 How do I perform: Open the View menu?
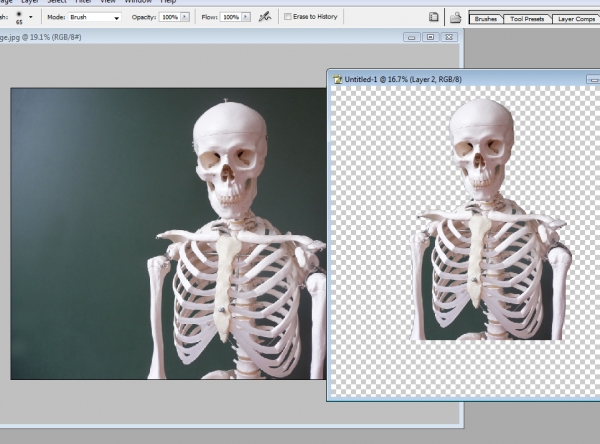click(x=108, y=2)
